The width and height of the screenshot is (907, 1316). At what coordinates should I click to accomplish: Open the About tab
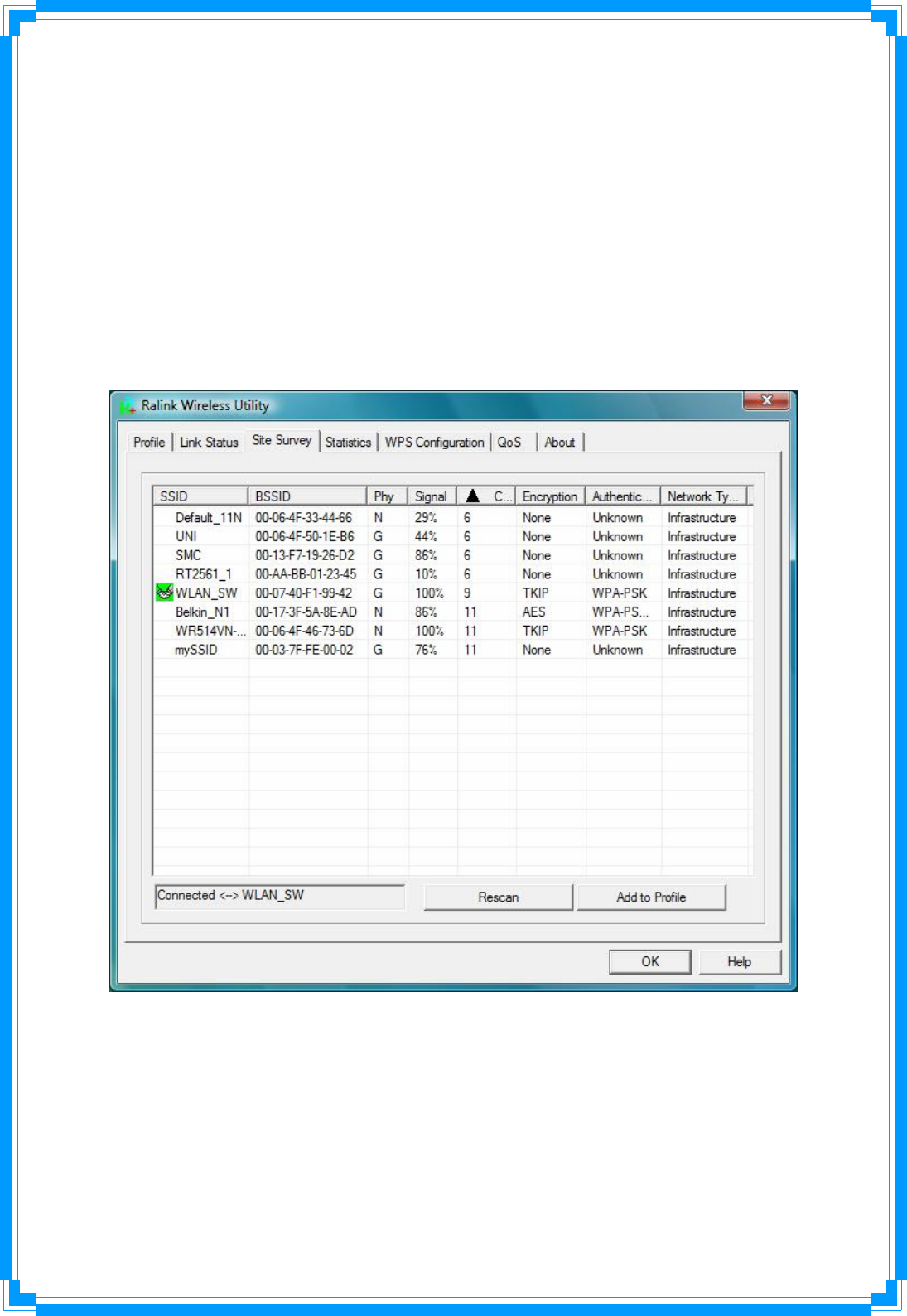(560, 443)
